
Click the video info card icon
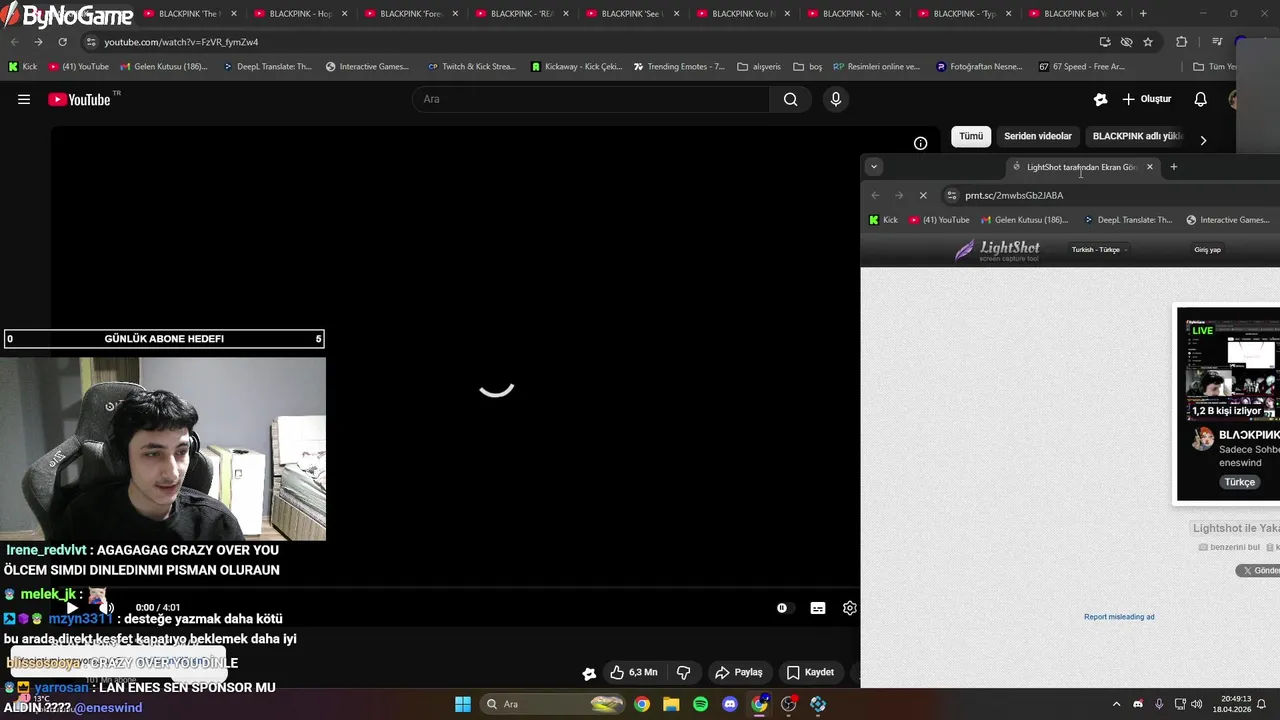(x=920, y=143)
